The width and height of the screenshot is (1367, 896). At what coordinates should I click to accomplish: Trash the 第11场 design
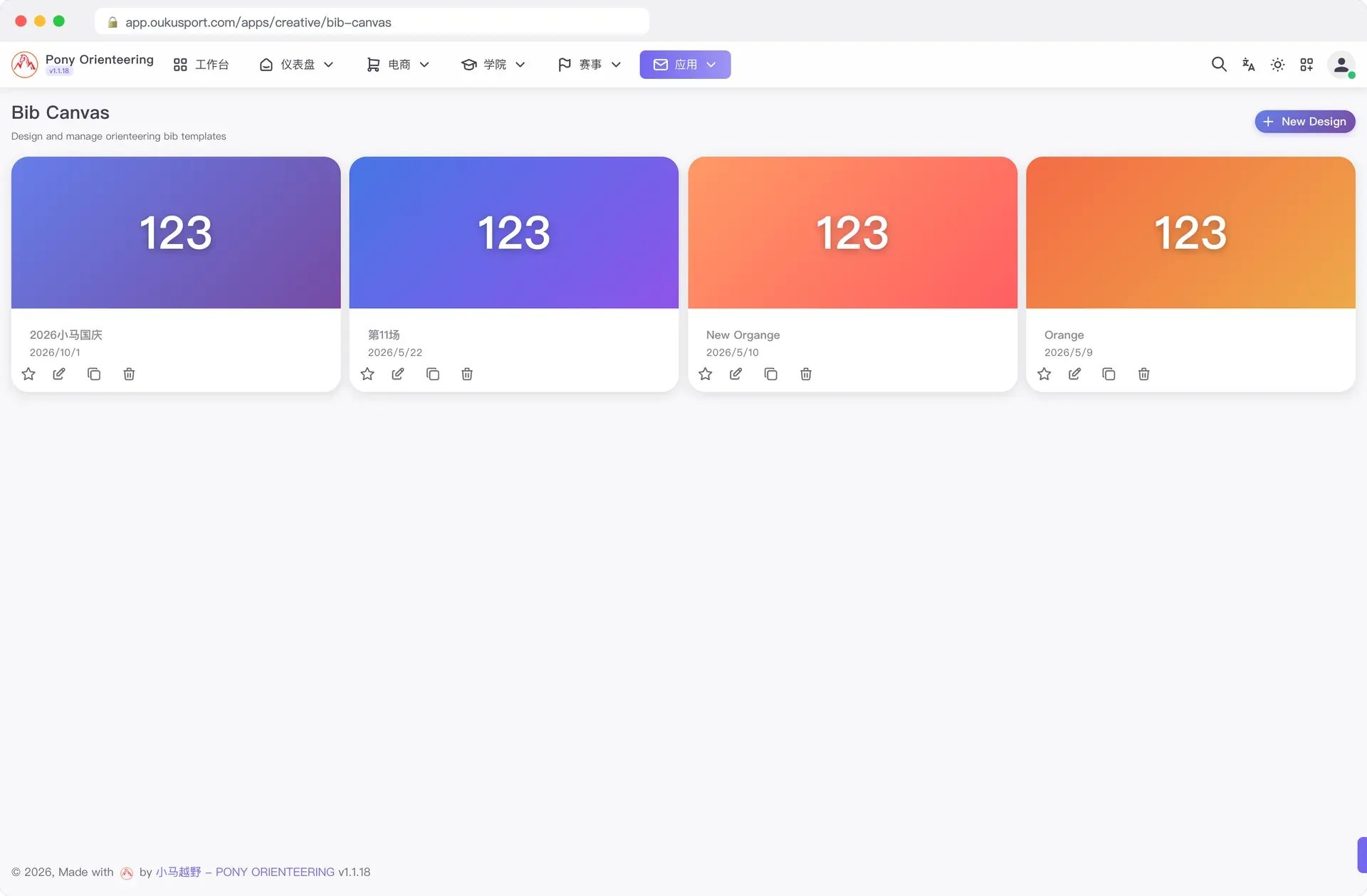point(467,374)
